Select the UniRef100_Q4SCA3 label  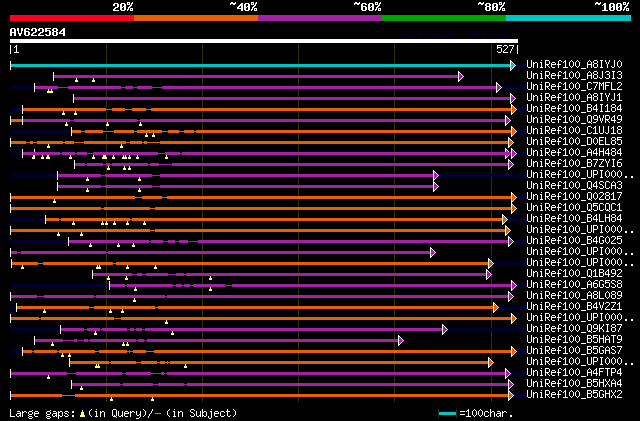click(574, 185)
